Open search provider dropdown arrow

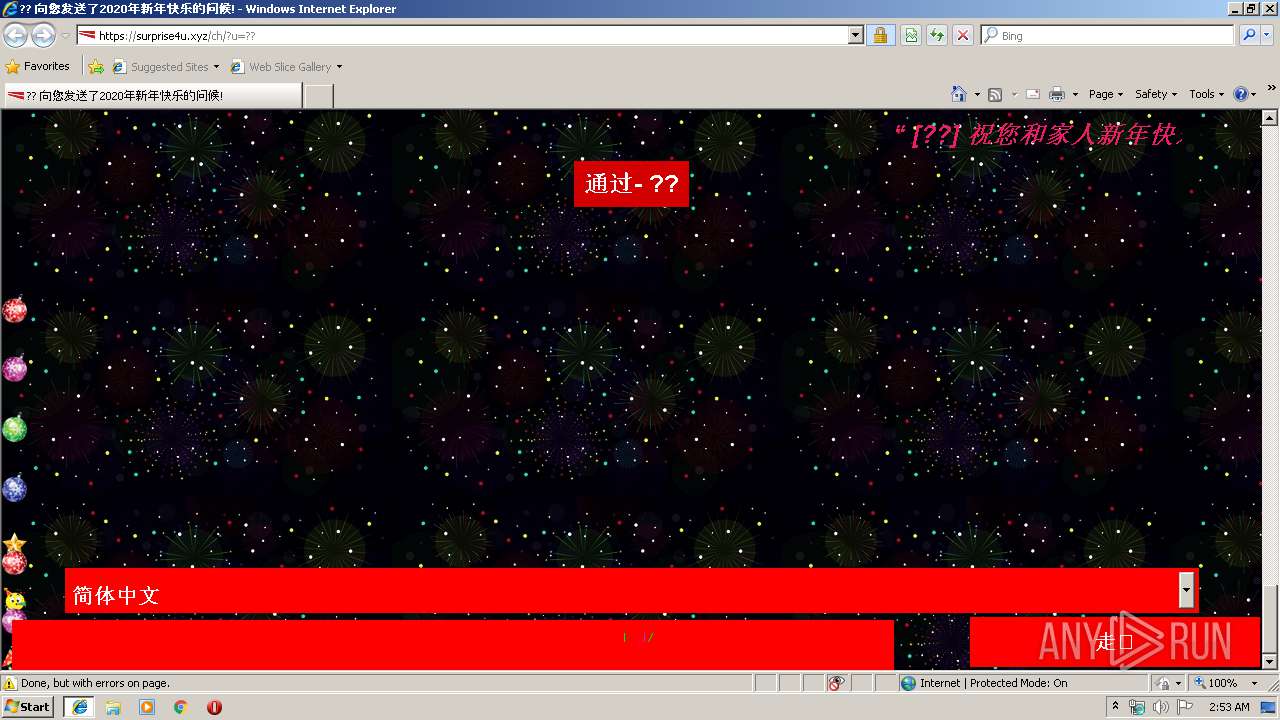1267,35
